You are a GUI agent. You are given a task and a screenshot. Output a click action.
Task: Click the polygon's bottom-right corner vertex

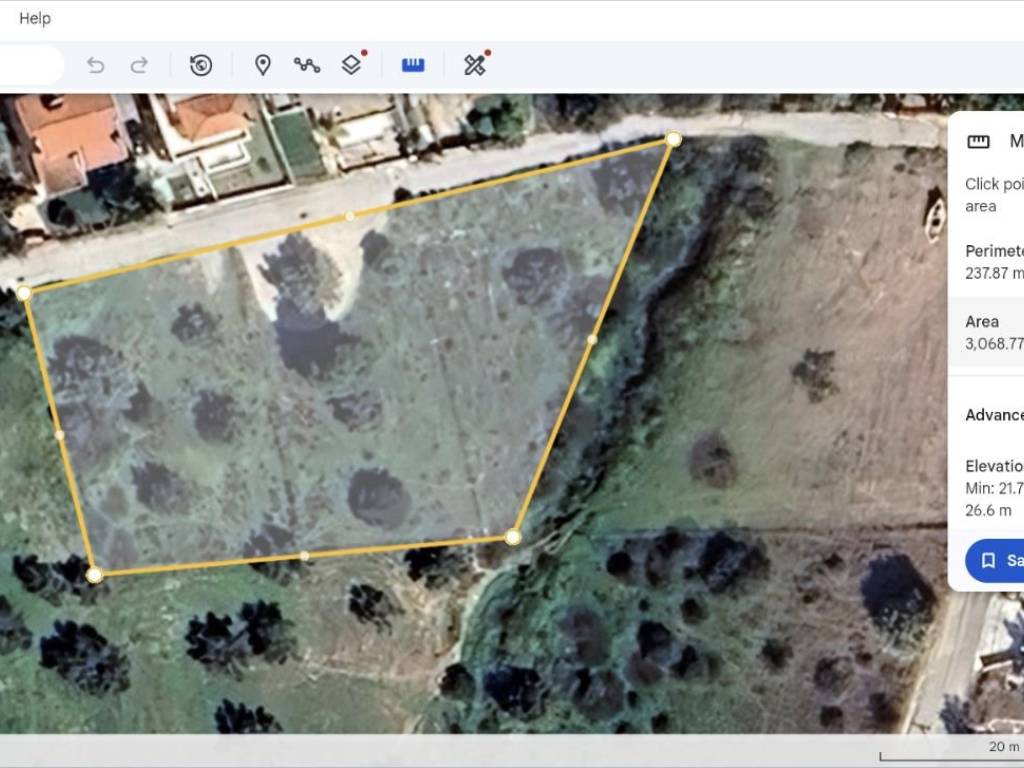[513, 537]
